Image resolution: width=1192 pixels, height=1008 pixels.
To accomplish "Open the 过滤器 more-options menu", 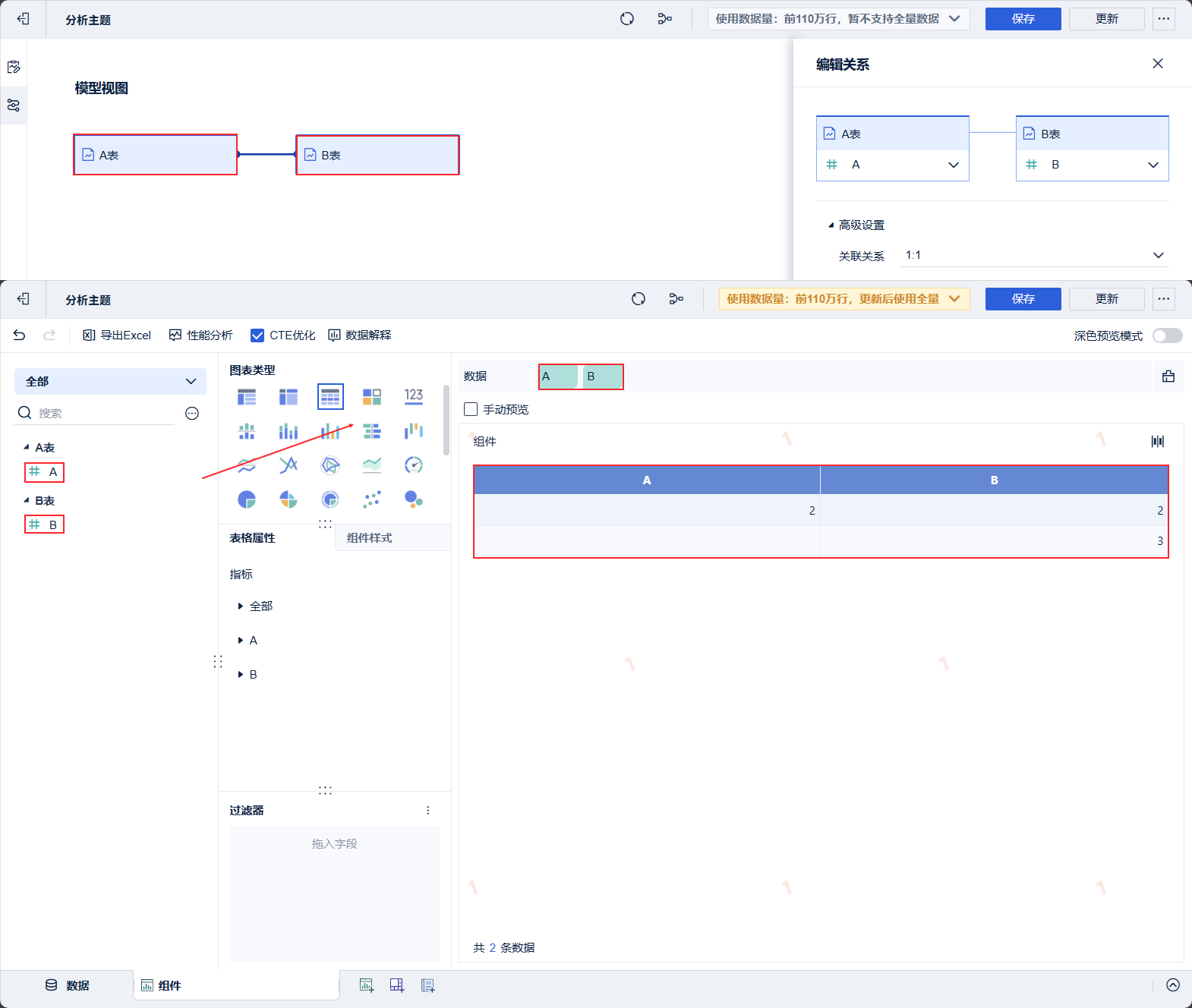I will pyautogui.click(x=428, y=811).
